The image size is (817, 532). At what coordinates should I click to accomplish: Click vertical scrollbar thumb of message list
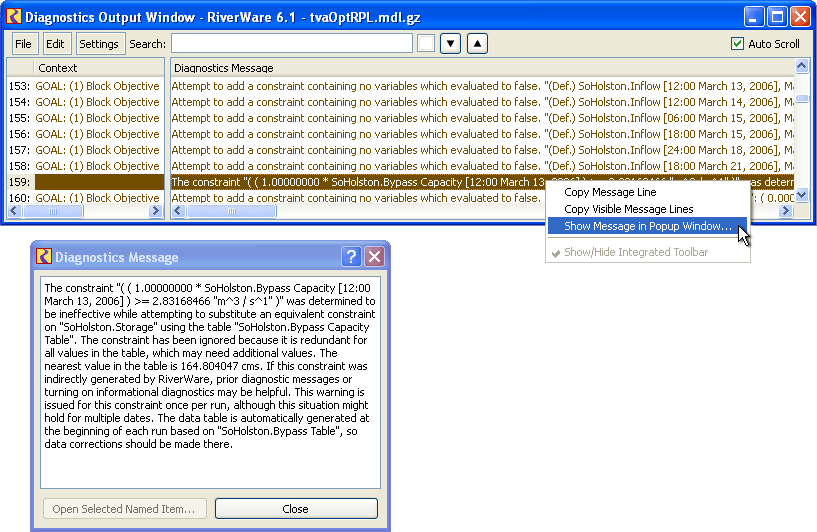point(802,98)
